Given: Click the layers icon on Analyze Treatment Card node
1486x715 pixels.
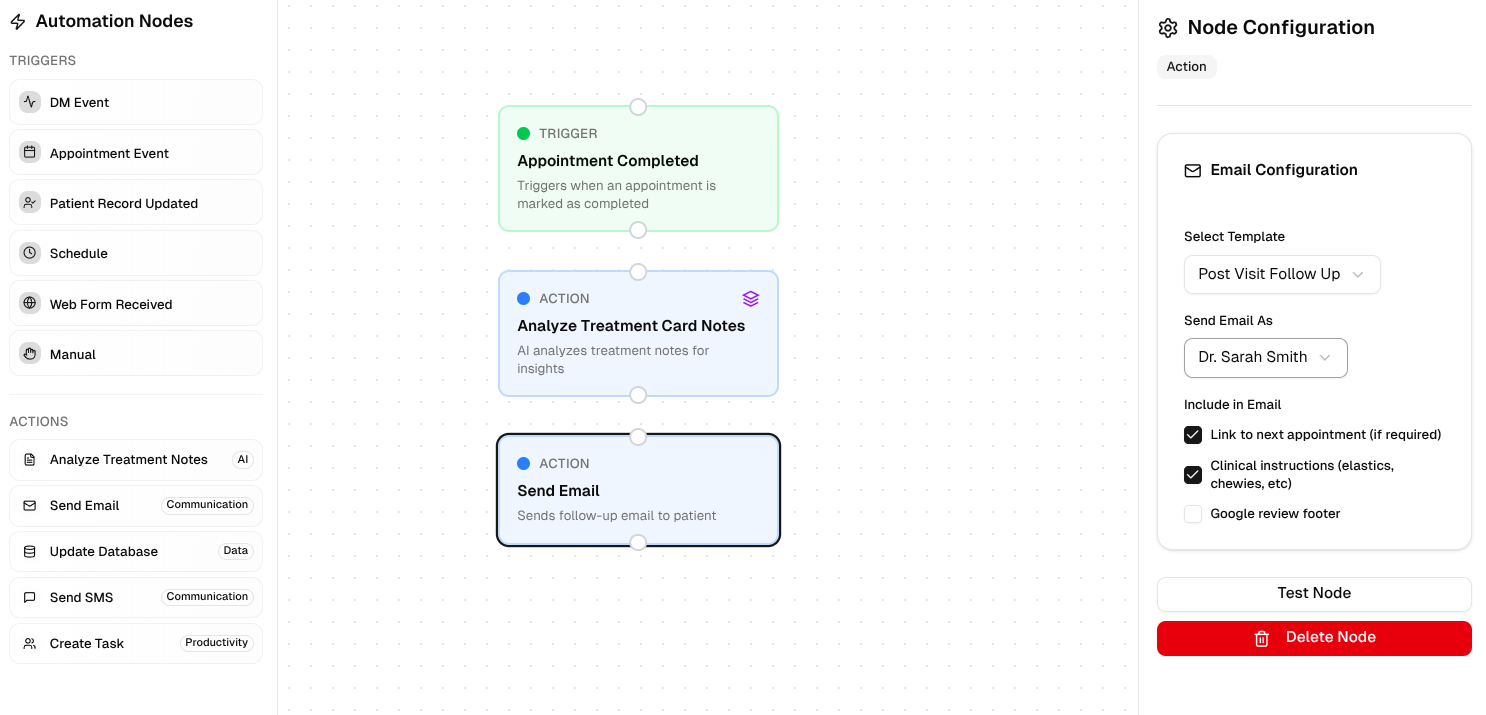Looking at the screenshot, I should pyautogui.click(x=751, y=298).
